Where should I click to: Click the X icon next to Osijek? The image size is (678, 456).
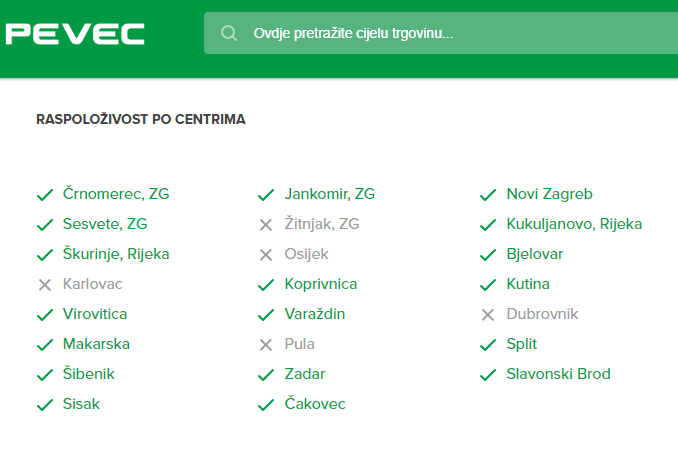tap(266, 254)
